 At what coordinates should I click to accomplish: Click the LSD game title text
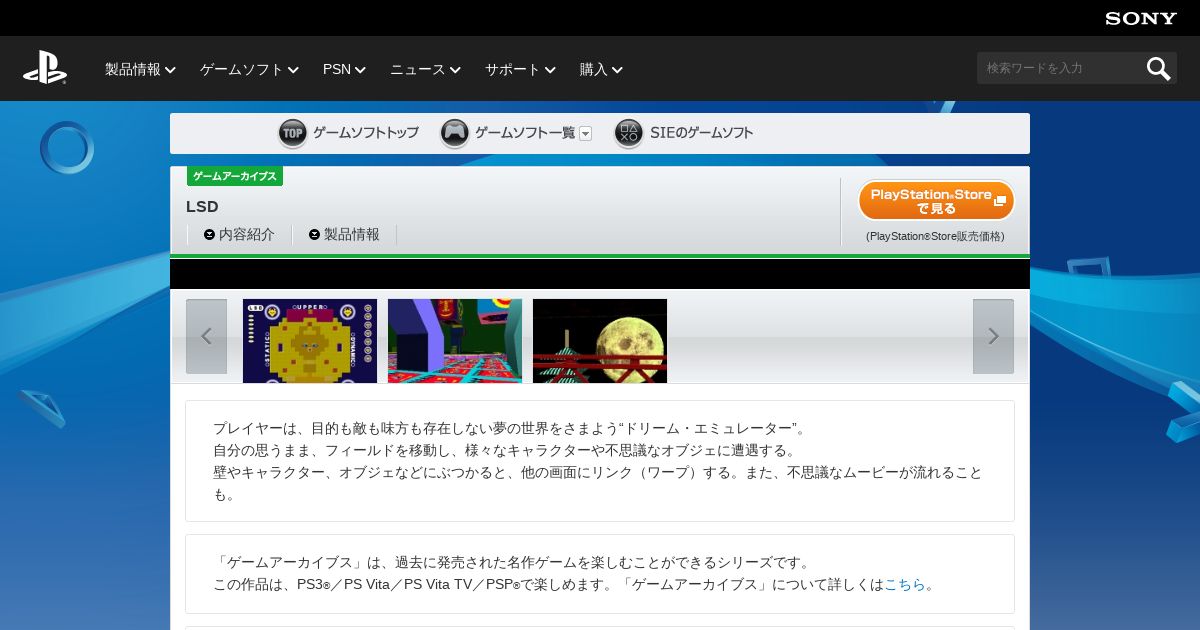(202, 207)
